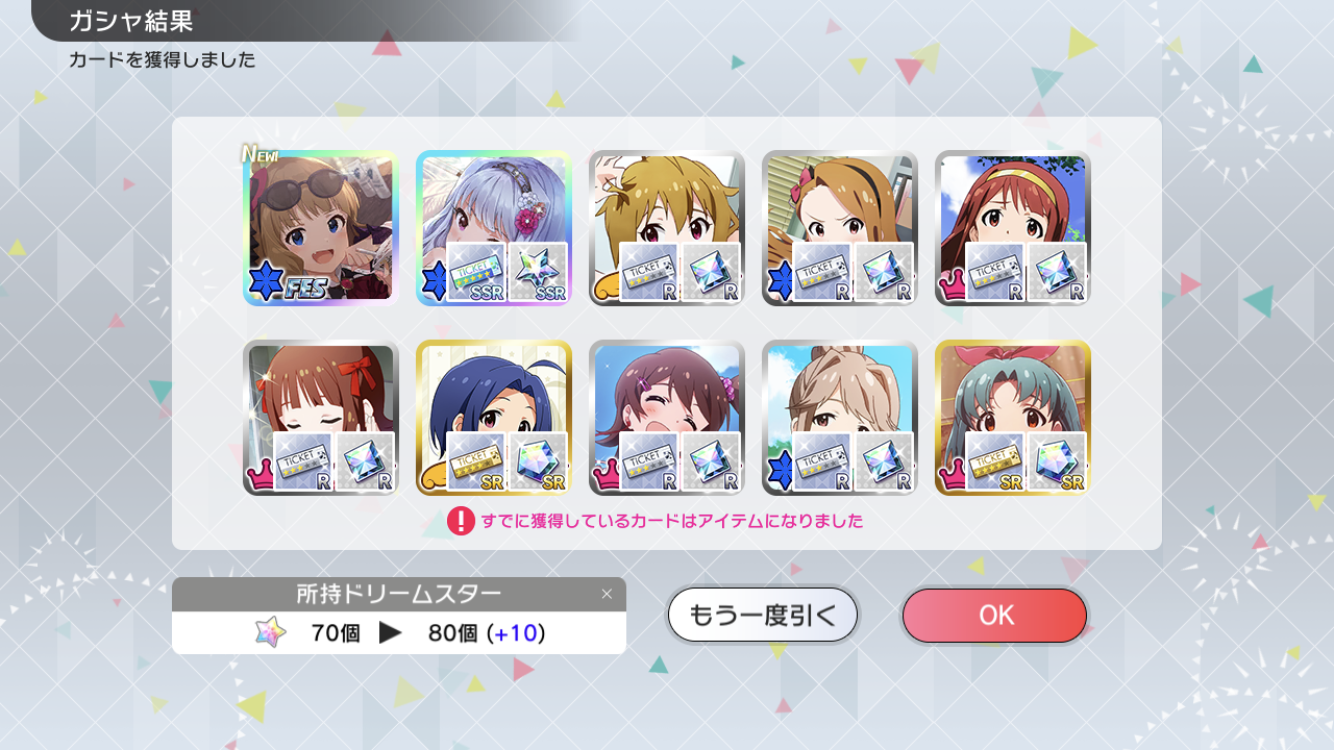The image size is (1334, 750).
Task: Select the silver-haired SSR card thumbnail
Action: (494, 228)
